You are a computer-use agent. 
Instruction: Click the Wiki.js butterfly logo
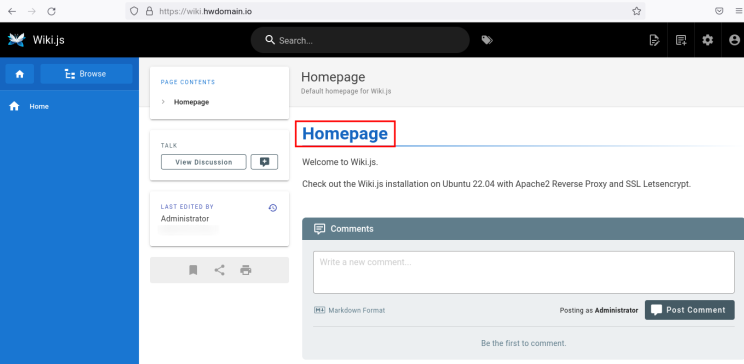coord(17,40)
